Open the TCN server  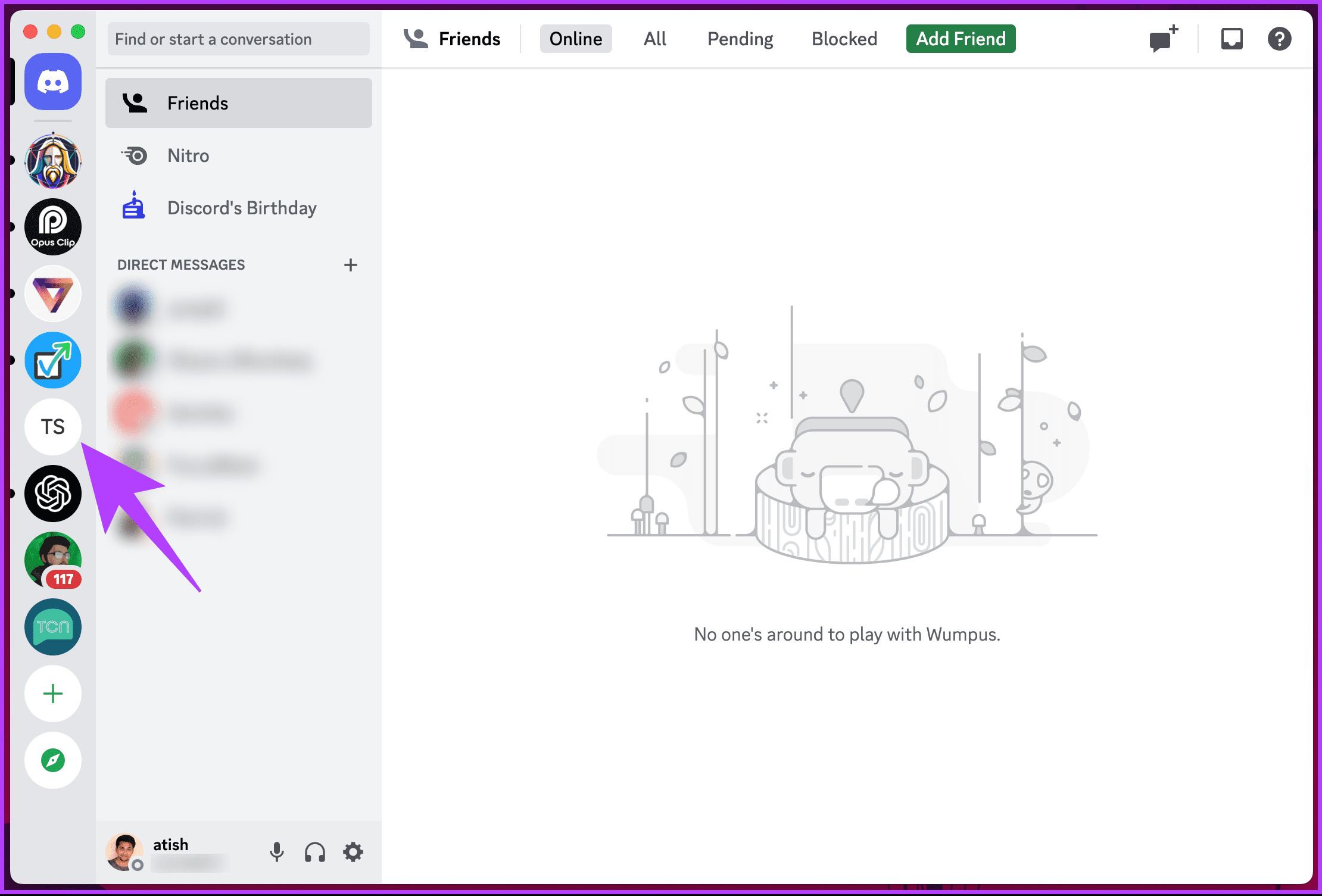[53, 627]
